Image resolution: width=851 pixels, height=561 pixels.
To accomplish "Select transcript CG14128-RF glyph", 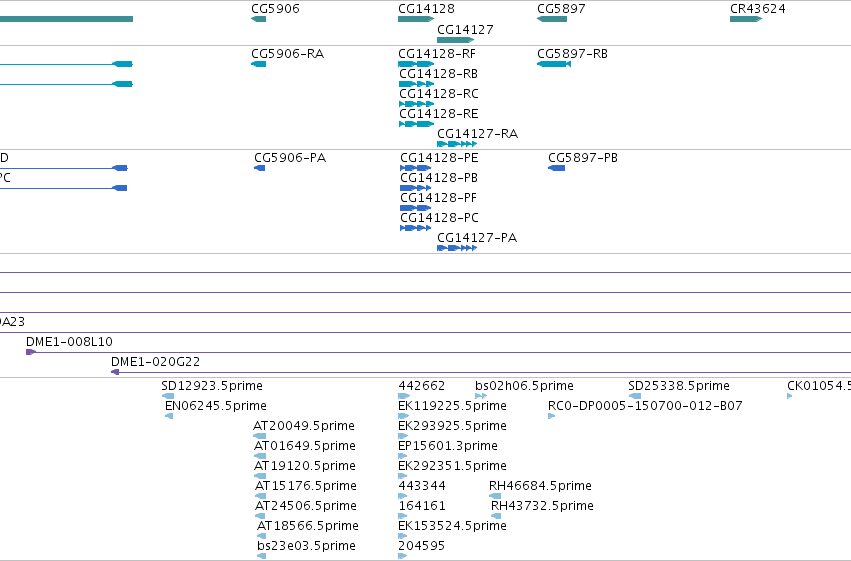I will pos(416,64).
